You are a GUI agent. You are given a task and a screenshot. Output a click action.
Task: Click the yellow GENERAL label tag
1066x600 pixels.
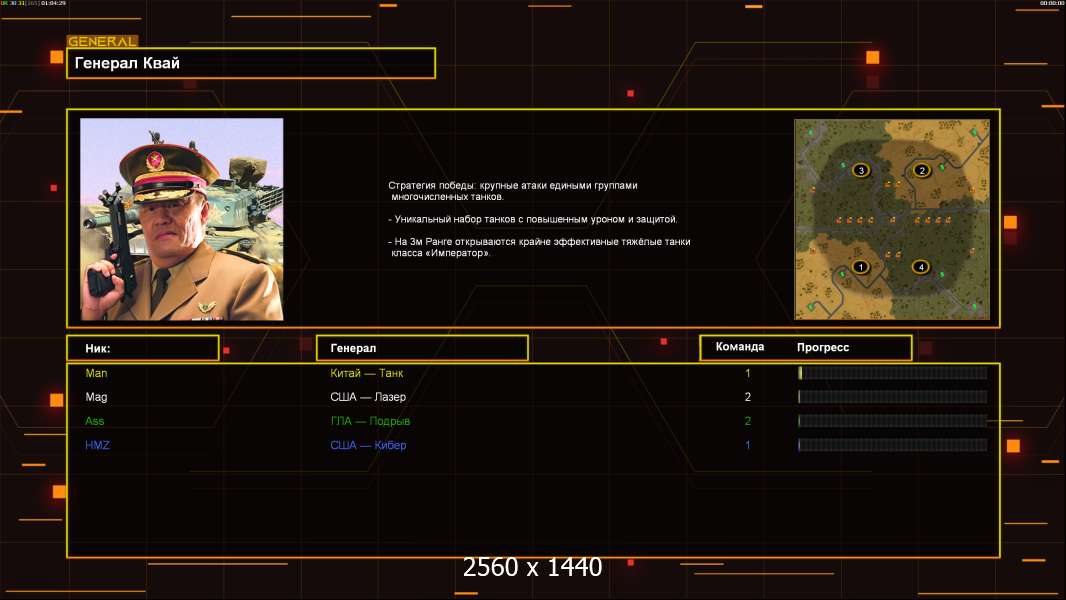102,42
